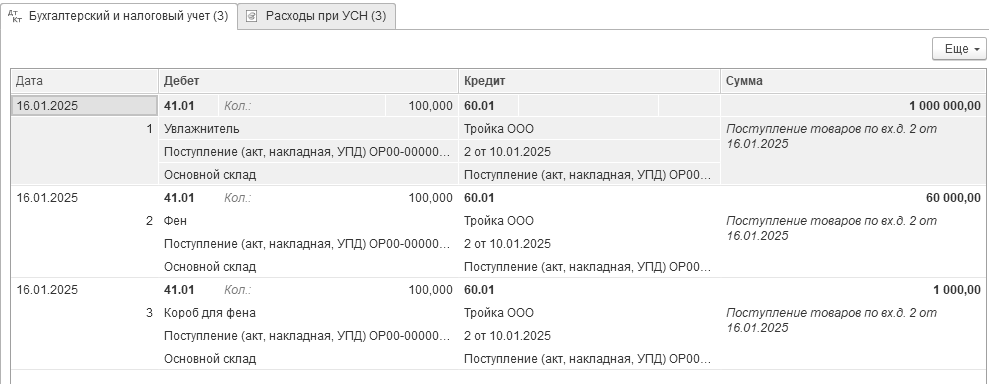
Task: Click the Дата column header
Action: [x=85, y=81]
